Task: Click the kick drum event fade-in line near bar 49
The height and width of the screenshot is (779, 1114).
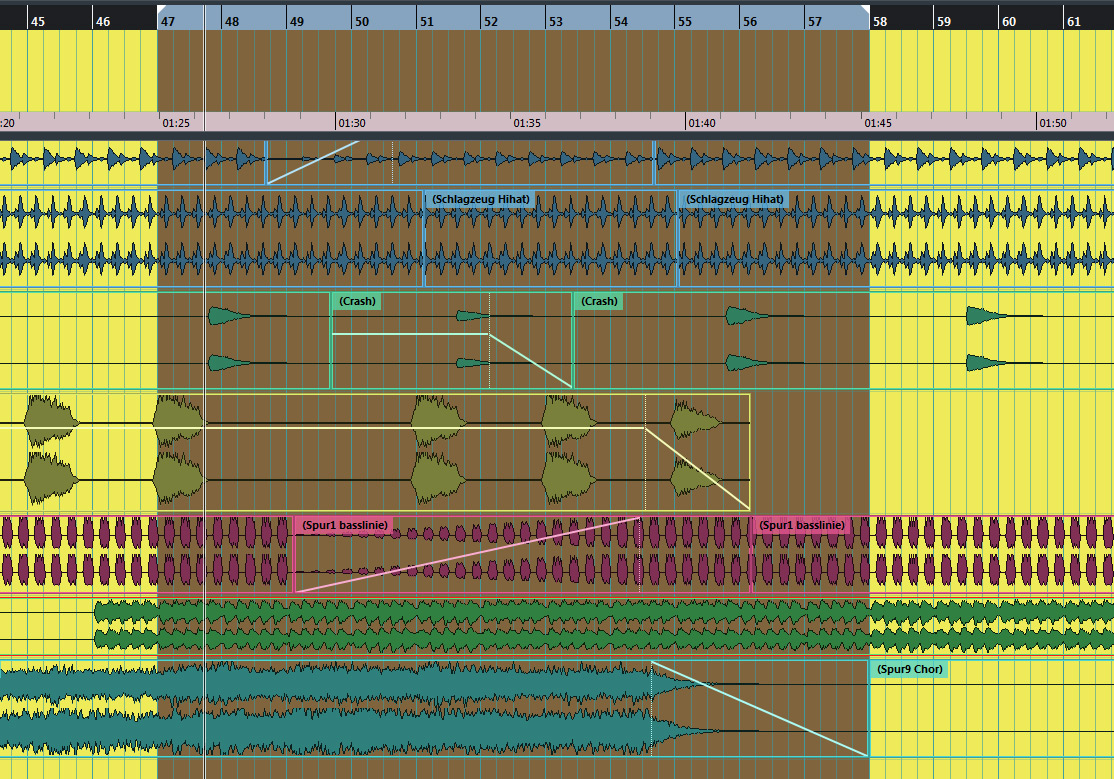Action: 313,162
